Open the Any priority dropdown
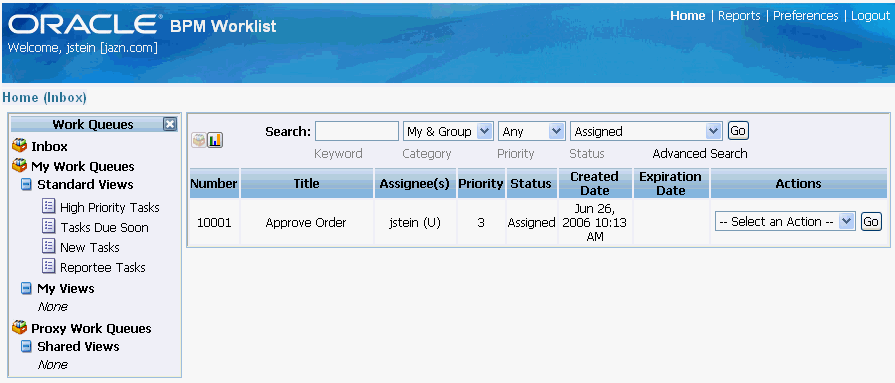The width and height of the screenshot is (895, 383). [532, 131]
